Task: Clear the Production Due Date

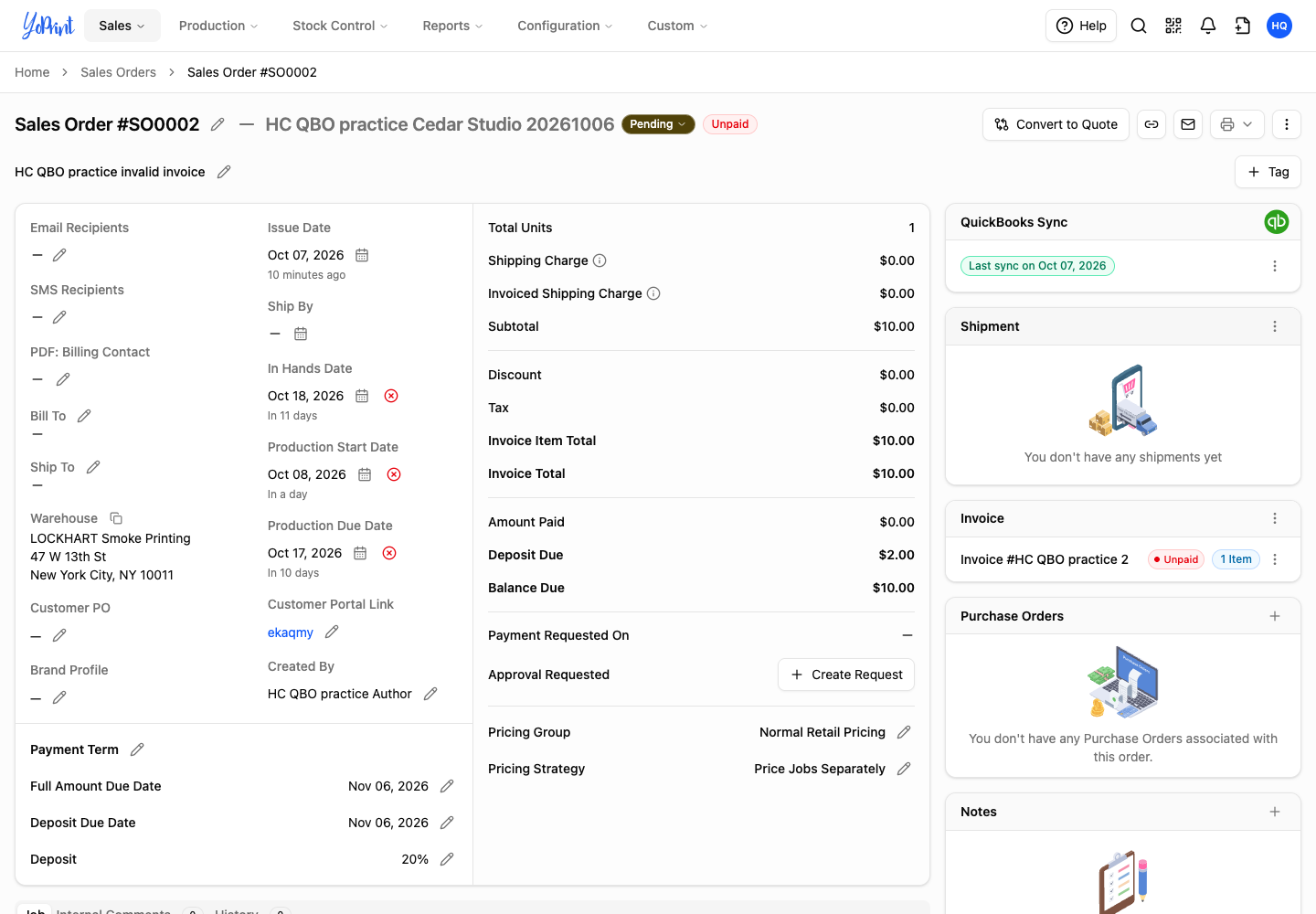Action: tap(389, 553)
